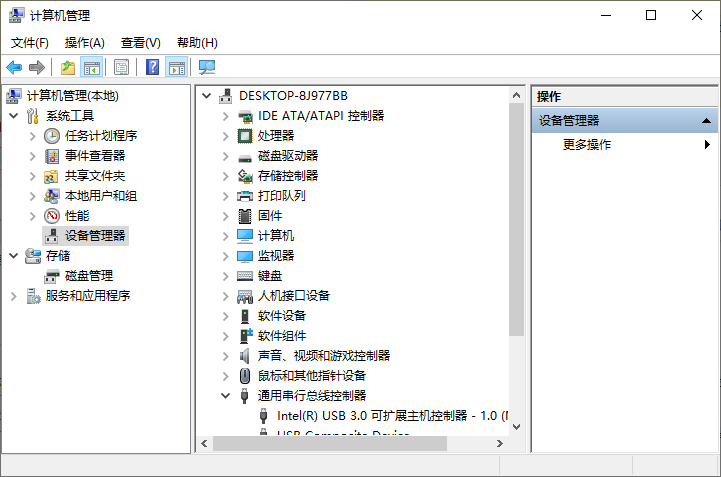Click the Properties toolbar icon

pyautogui.click(x=121, y=68)
